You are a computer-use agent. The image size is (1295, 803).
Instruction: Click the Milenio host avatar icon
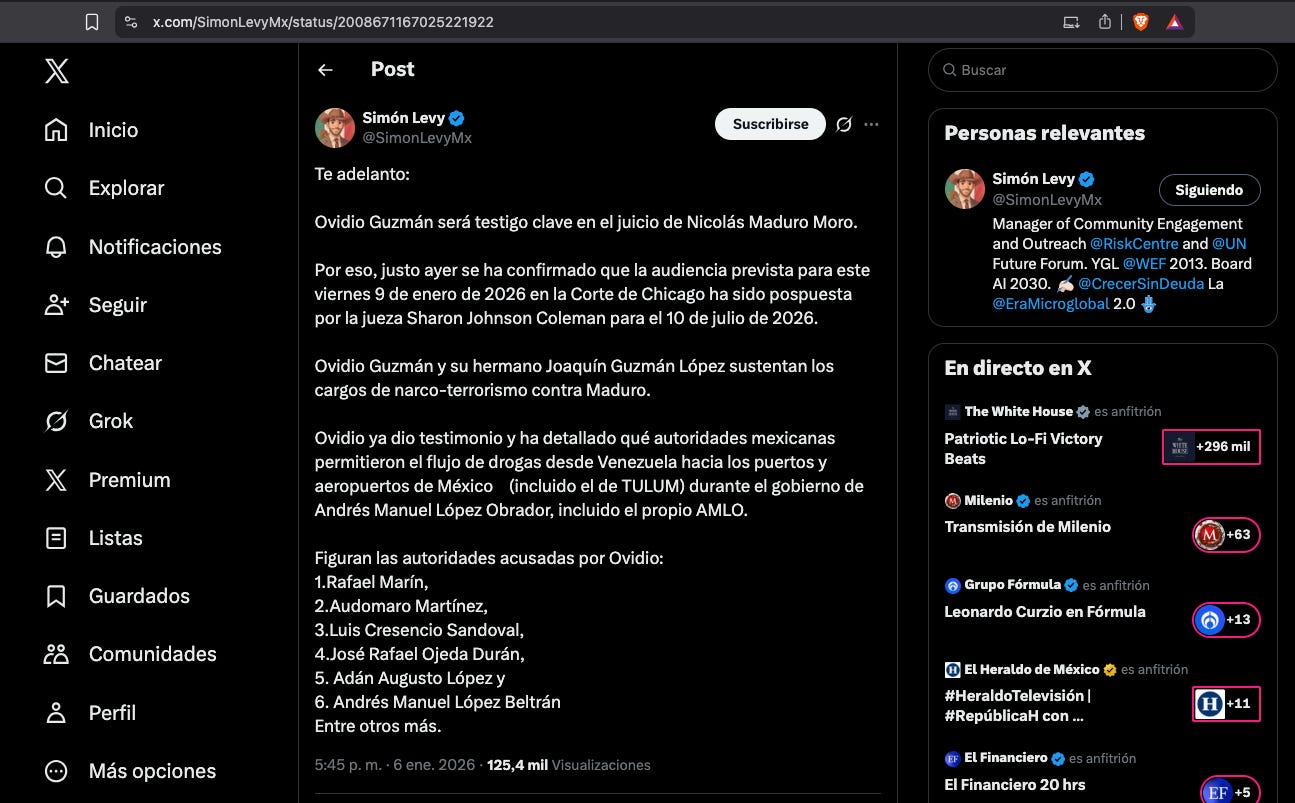click(952, 500)
